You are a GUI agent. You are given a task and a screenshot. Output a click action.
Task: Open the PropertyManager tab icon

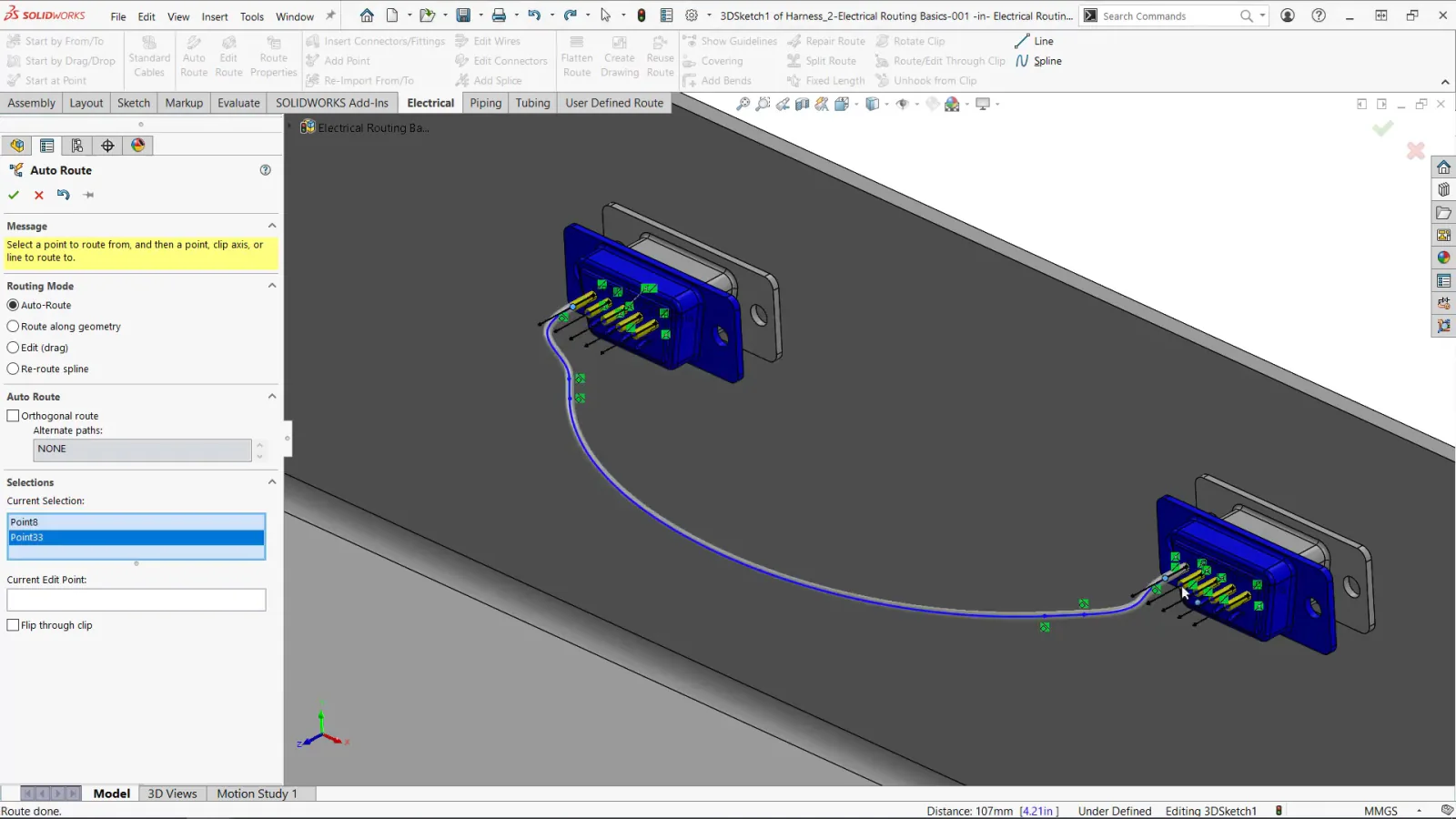click(47, 146)
